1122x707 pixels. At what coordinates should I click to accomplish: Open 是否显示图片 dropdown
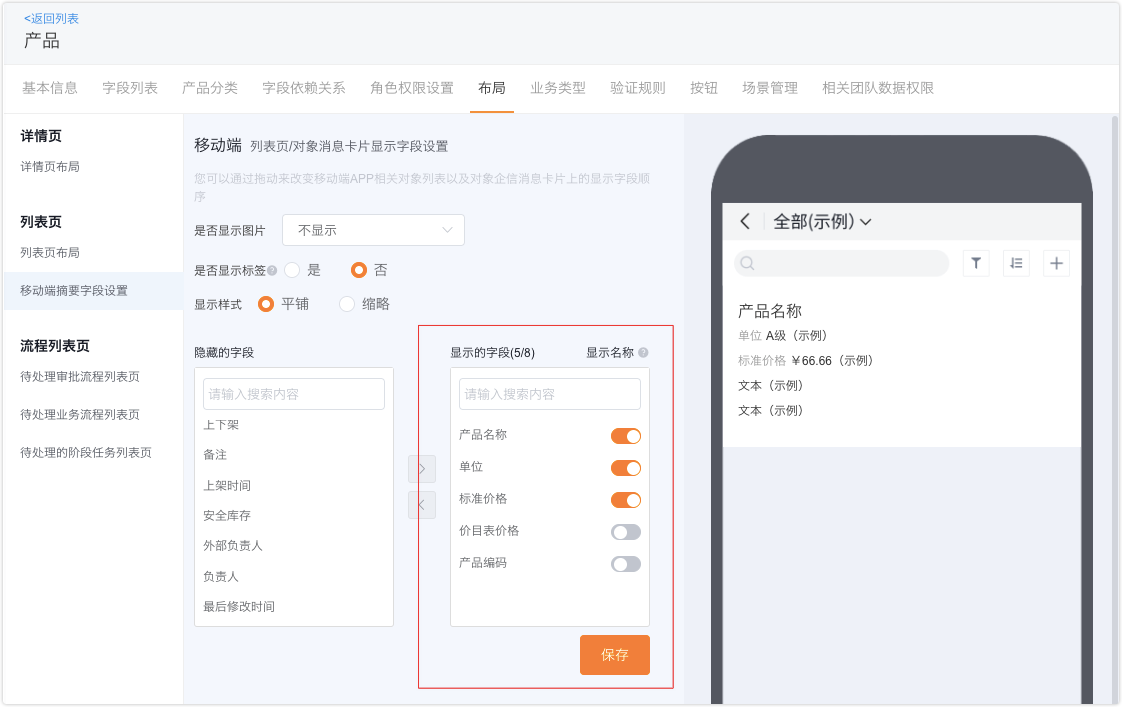tap(373, 230)
